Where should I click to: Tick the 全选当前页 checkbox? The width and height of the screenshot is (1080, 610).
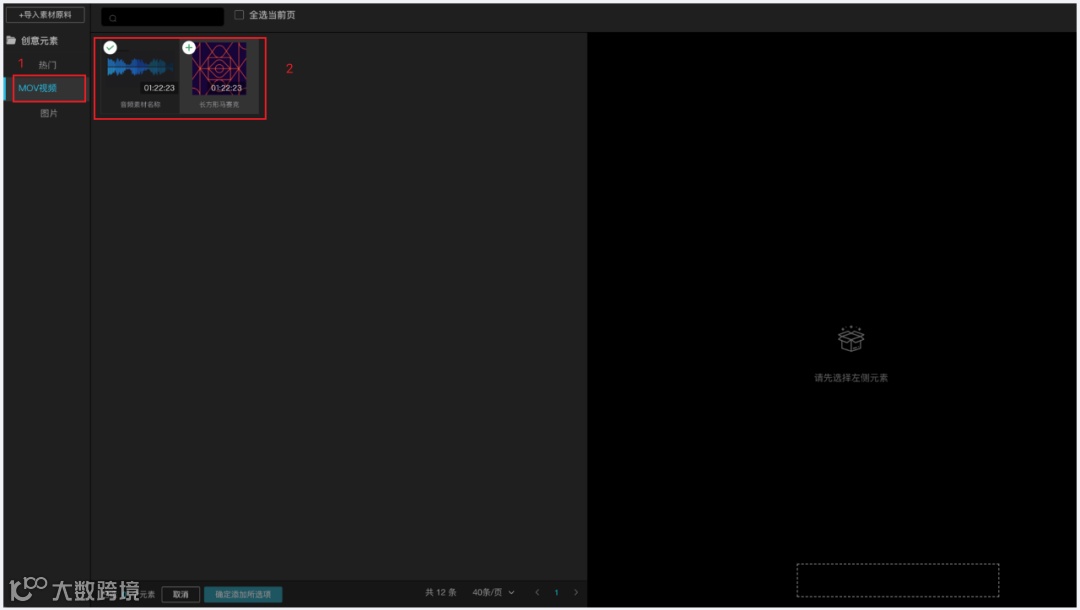pyautogui.click(x=239, y=14)
